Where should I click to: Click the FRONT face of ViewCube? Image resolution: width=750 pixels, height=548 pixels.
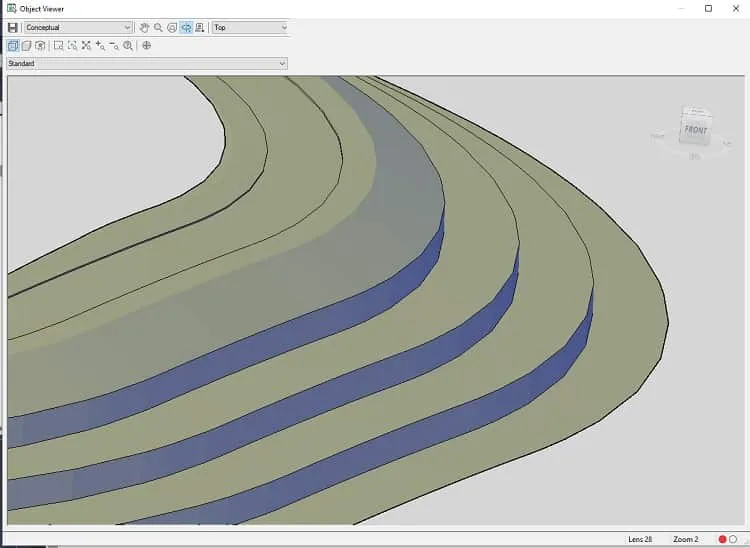695,130
